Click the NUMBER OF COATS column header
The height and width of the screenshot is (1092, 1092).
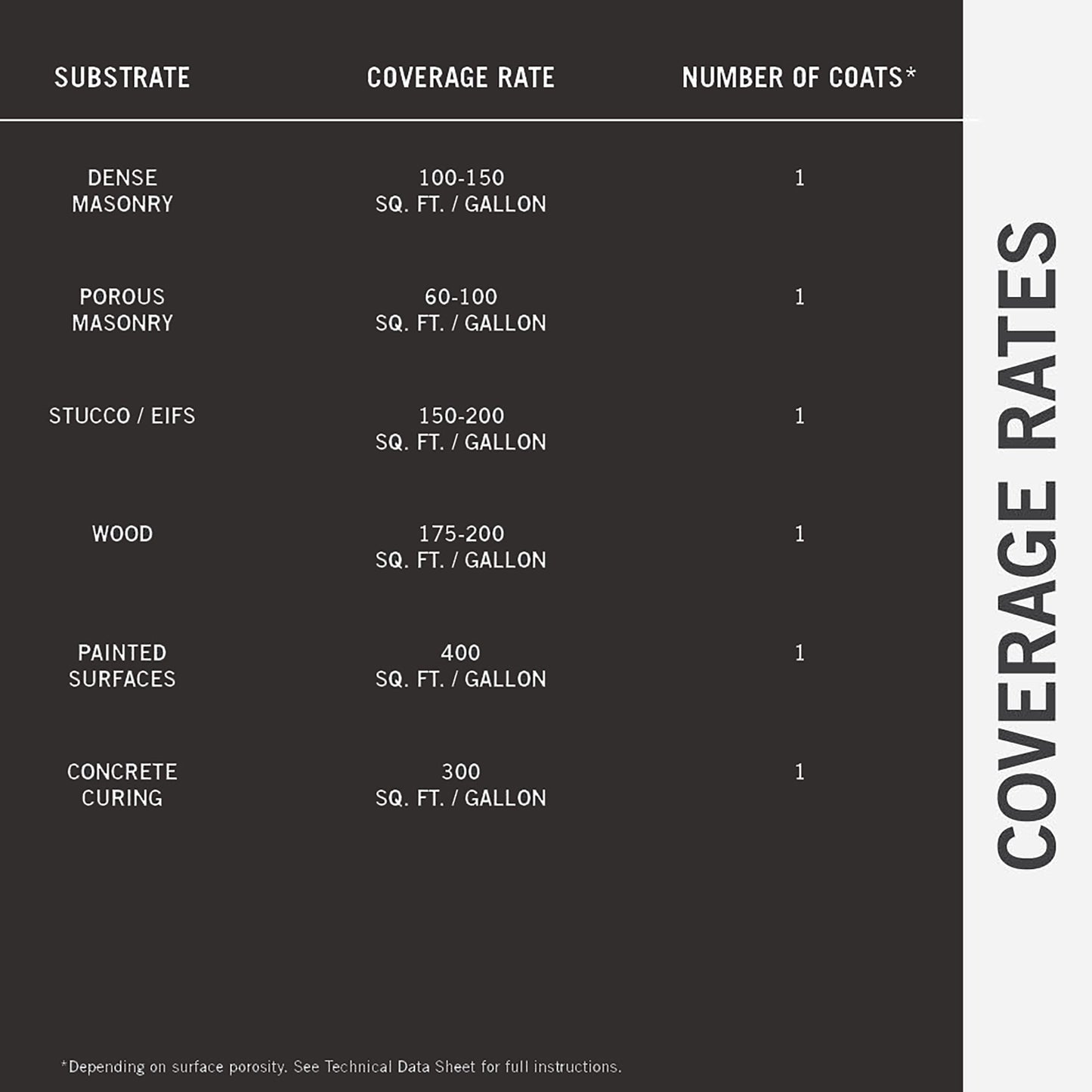(x=798, y=78)
